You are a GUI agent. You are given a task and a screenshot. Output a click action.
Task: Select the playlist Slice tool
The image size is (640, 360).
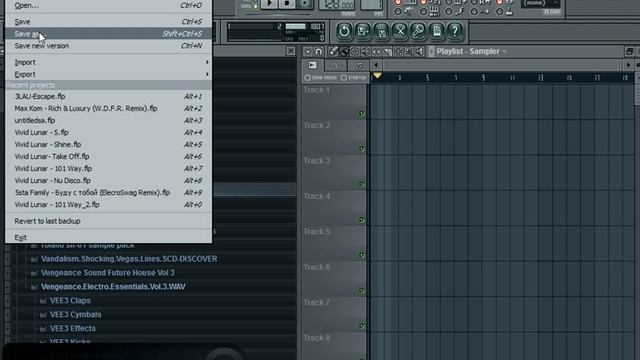tap(387, 51)
